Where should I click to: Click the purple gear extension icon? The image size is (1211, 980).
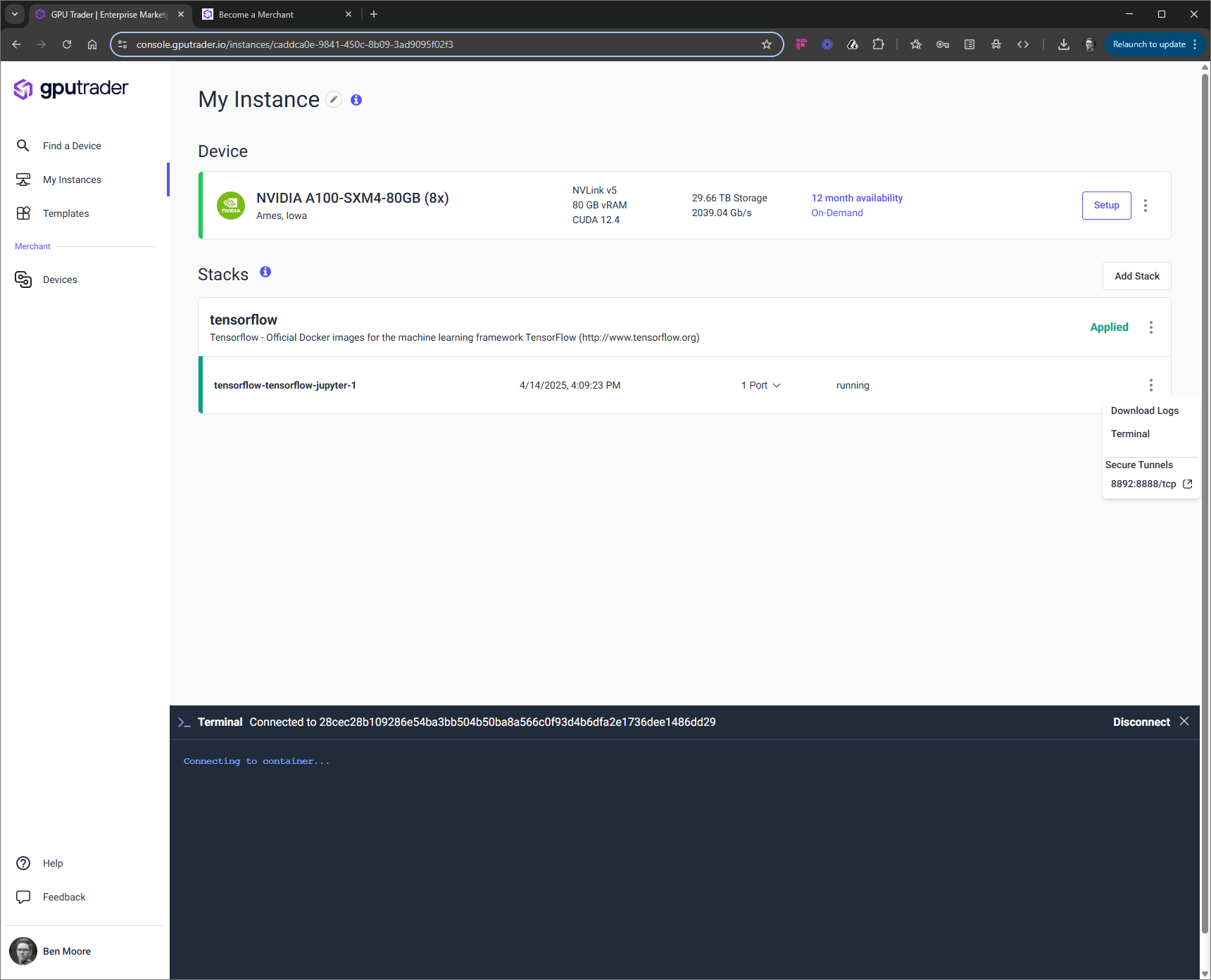(x=827, y=44)
